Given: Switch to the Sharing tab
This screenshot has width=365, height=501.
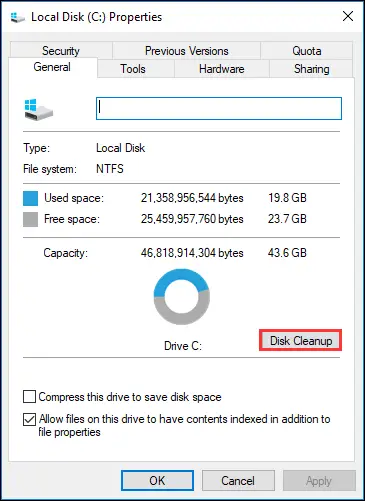Looking at the screenshot, I should (311, 69).
